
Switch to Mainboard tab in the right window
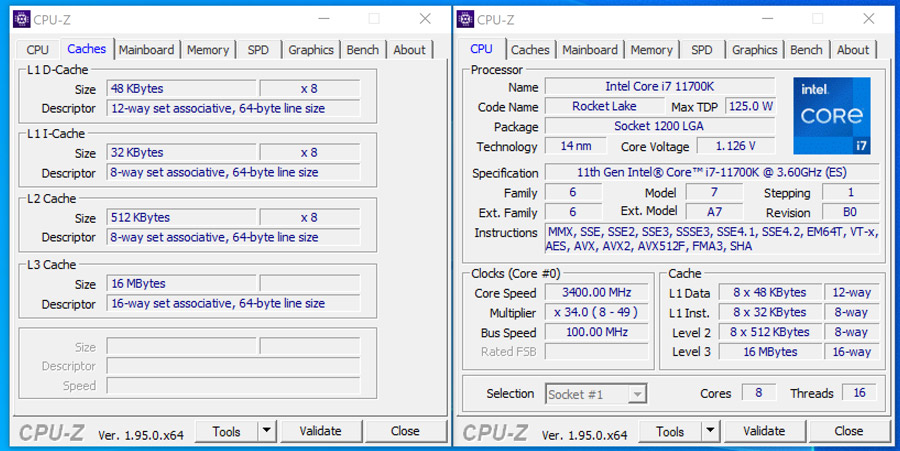(590, 50)
